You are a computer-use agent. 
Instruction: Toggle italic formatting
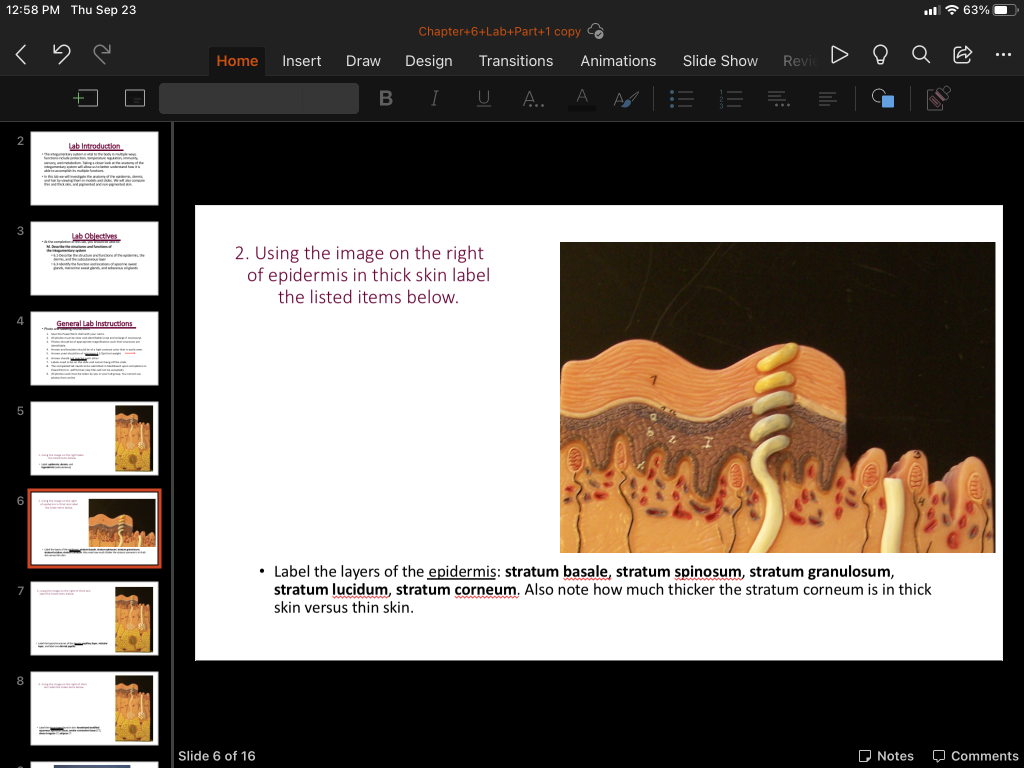pos(435,98)
